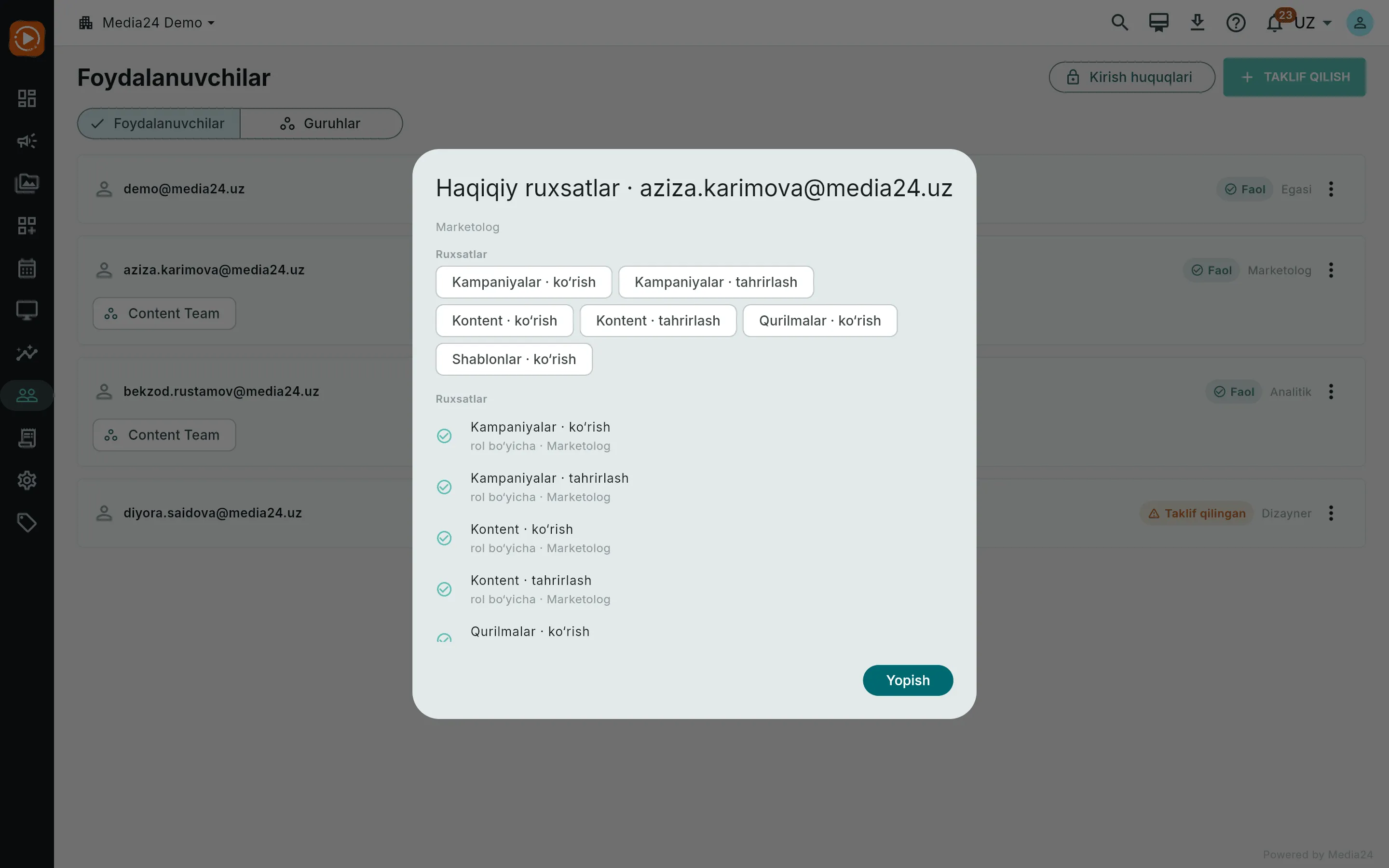This screenshot has height=868, width=1389.
Task: Click the Yopish button
Action: 908,680
